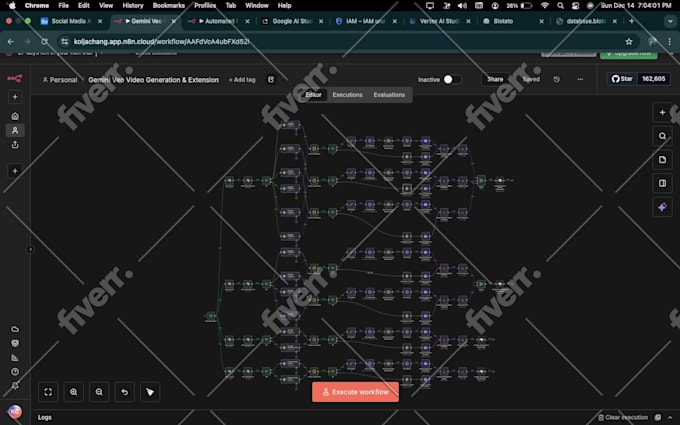Screen dimensions: 680x425
Task: Open the workflow history clock icon
Action: (556, 79)
